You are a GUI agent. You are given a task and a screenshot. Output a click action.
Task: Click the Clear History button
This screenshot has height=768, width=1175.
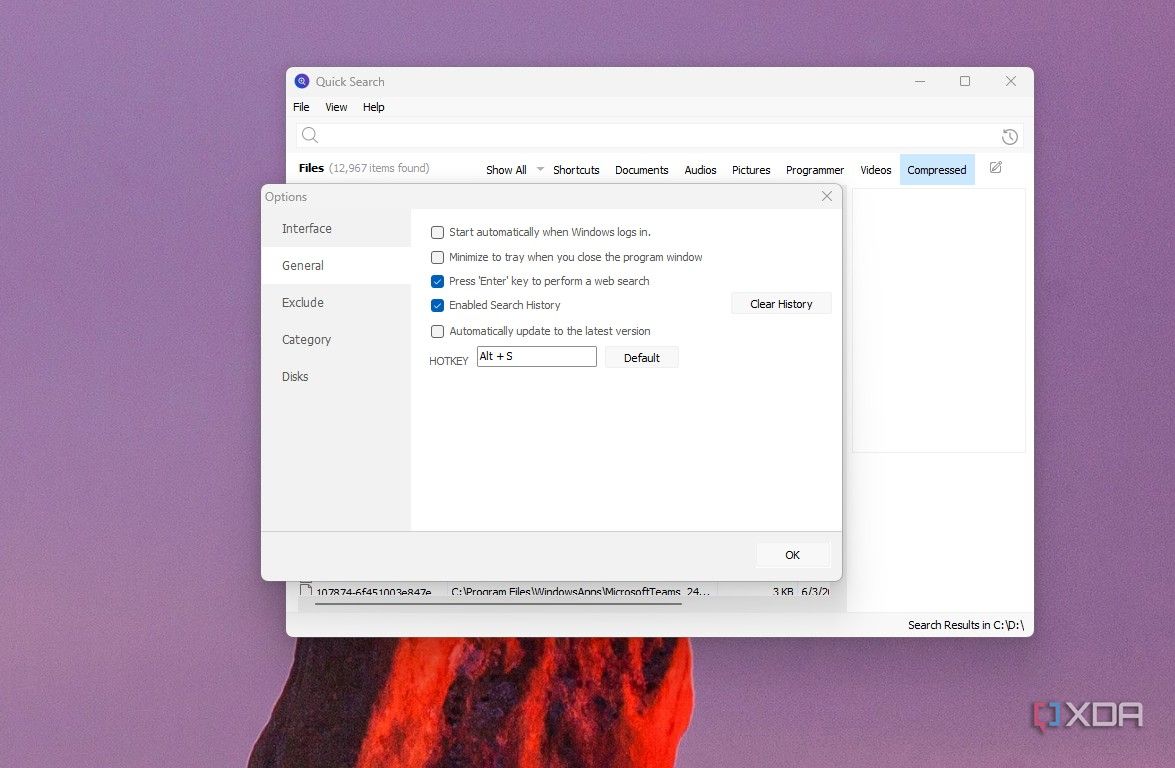781,303
